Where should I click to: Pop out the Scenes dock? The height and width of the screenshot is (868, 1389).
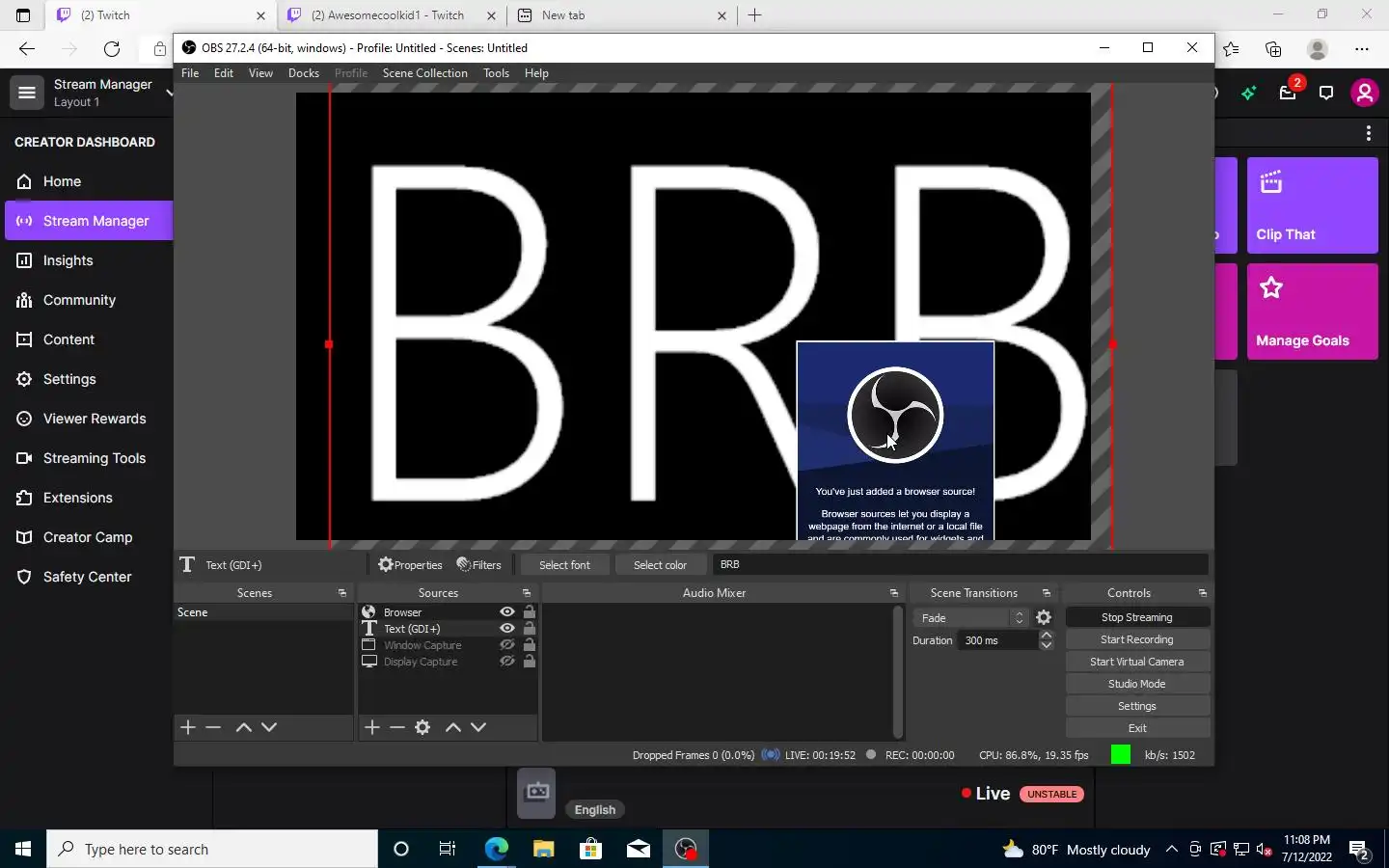pos(342,593)
